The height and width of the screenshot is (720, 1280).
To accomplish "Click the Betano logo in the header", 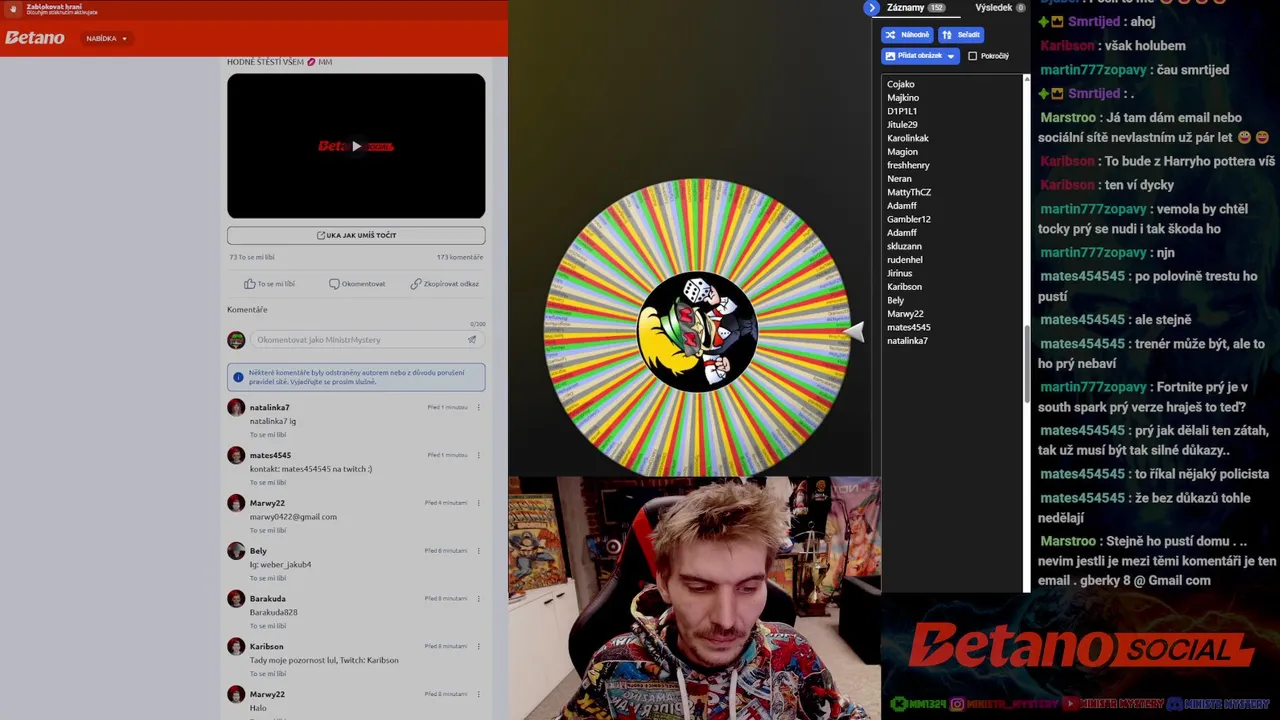I will tap(35, 38).
